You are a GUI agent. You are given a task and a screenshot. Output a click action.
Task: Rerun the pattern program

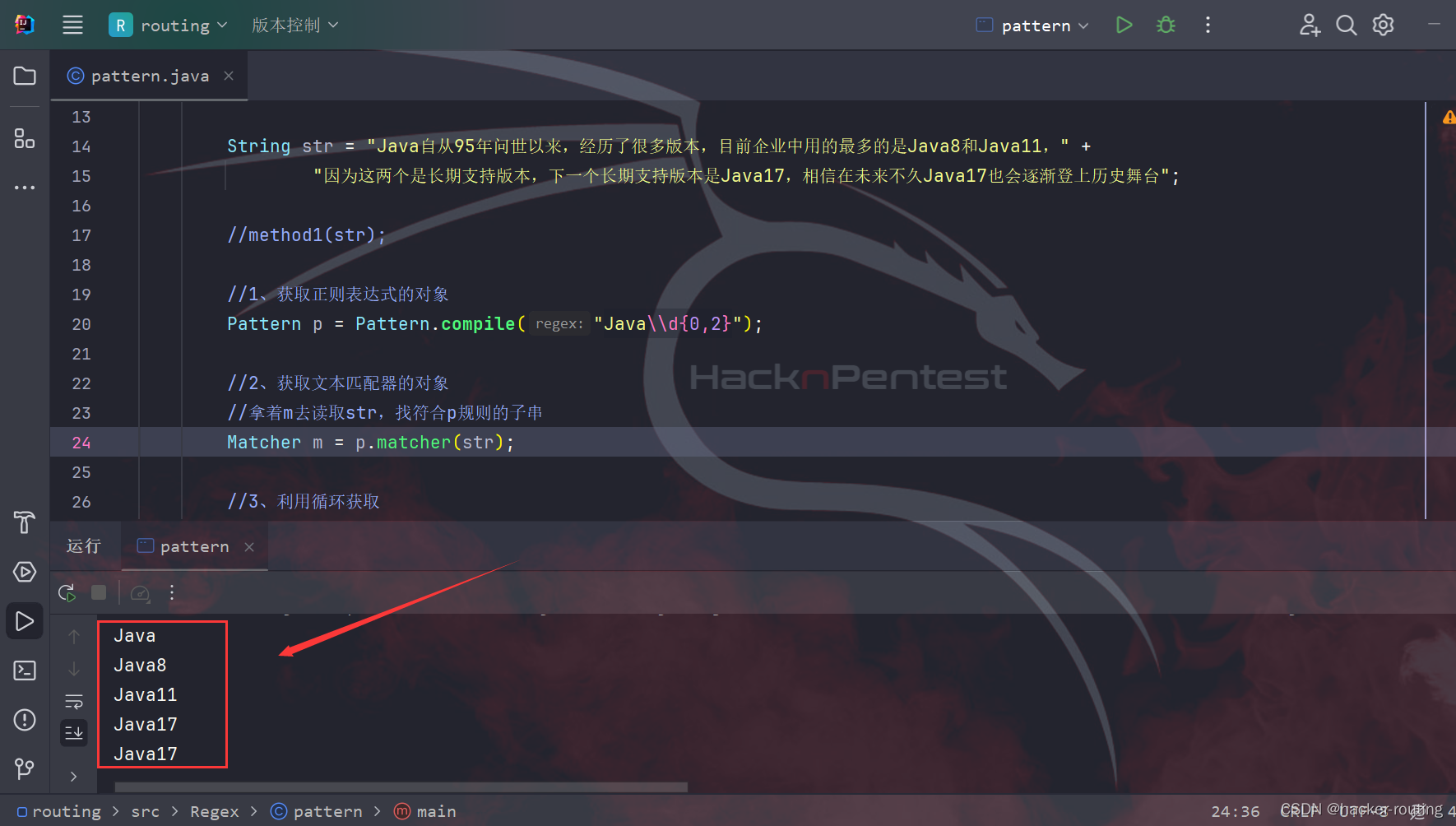tap(67, 592)
